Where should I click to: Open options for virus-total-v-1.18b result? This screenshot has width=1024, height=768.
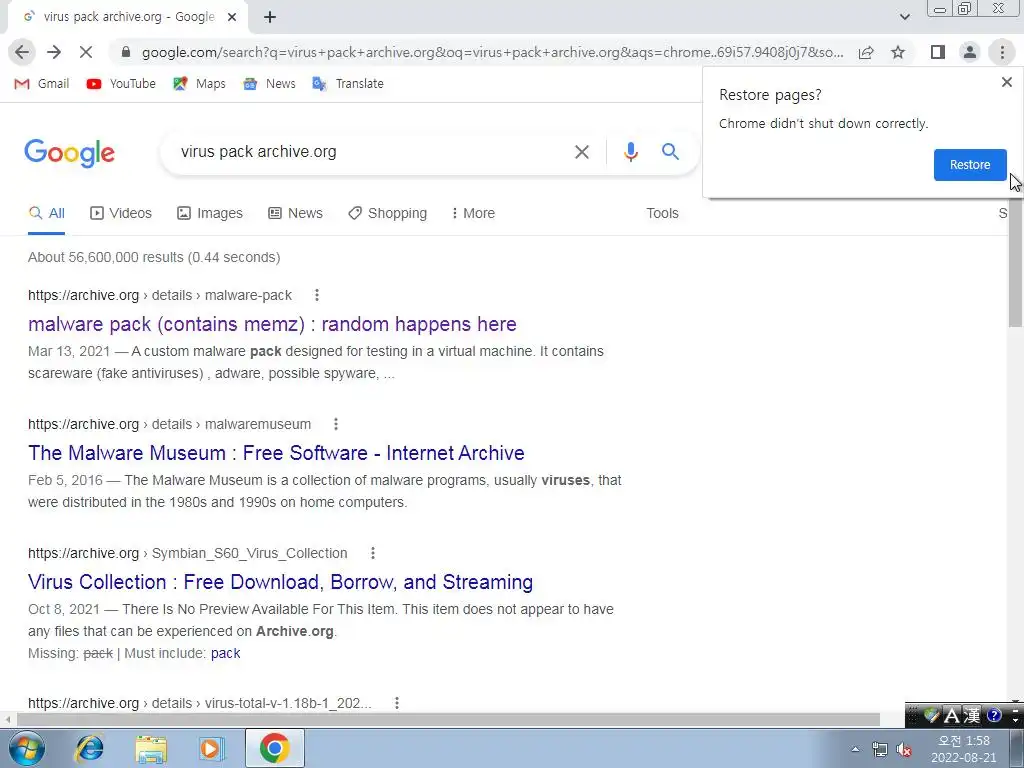pos(396,703)
